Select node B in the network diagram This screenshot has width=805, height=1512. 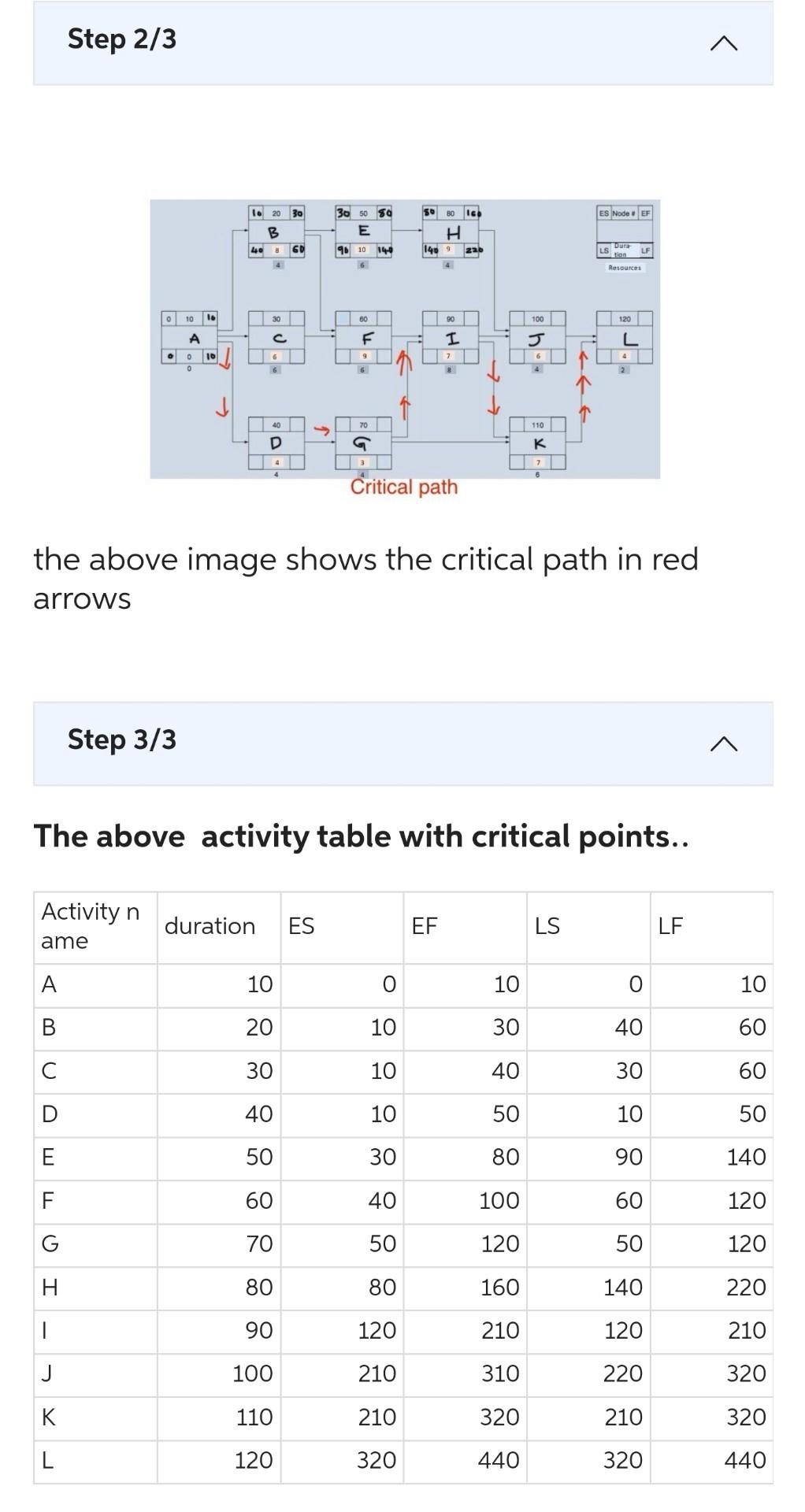[273, 232]
